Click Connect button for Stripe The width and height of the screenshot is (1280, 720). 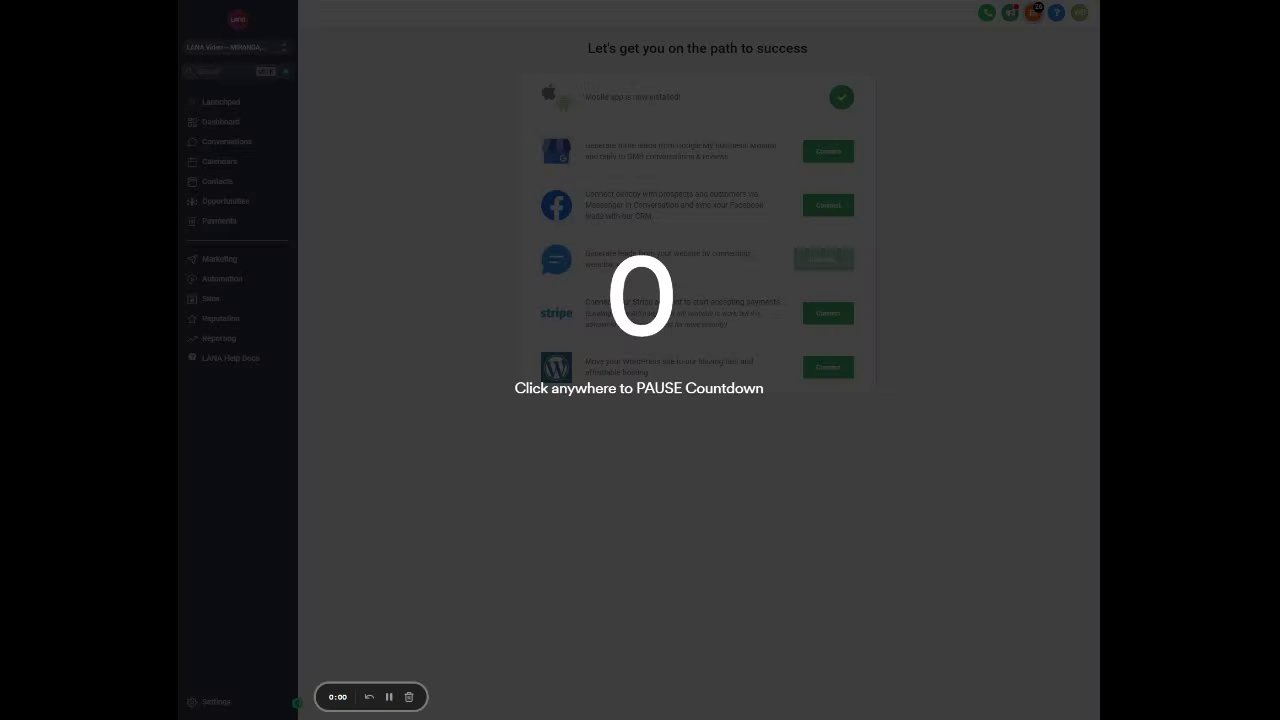(x=828, y=313)
